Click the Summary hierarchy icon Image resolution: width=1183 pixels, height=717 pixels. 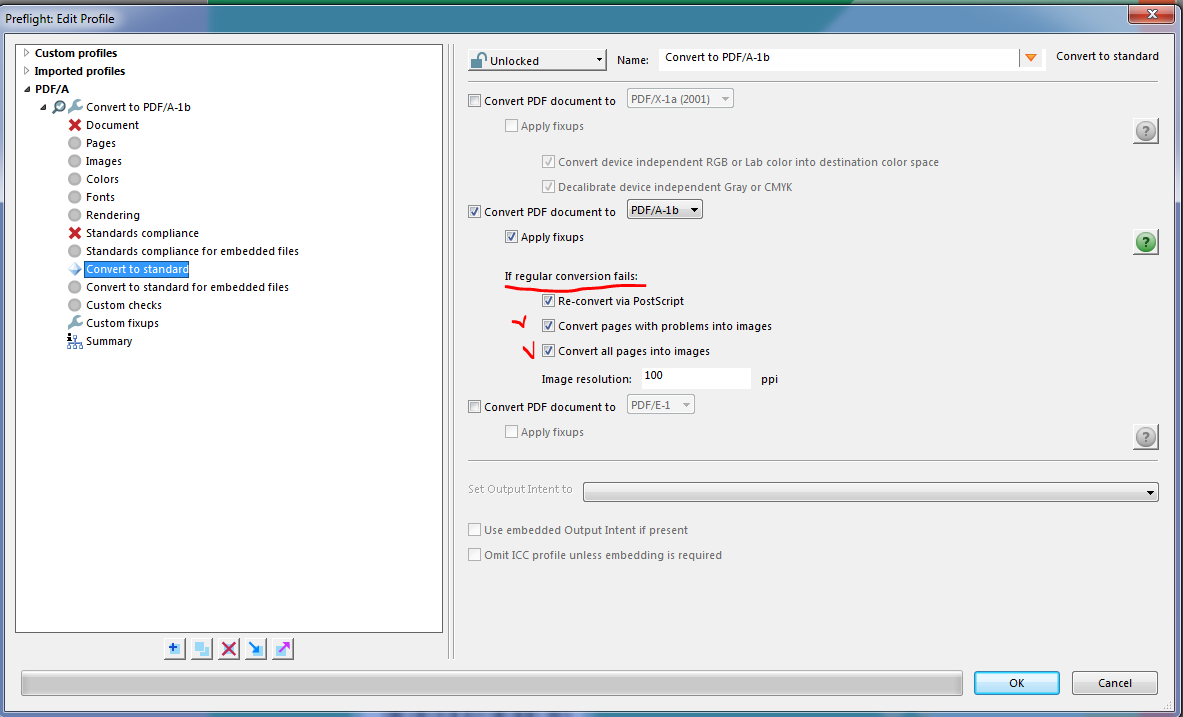click(75, 341)
